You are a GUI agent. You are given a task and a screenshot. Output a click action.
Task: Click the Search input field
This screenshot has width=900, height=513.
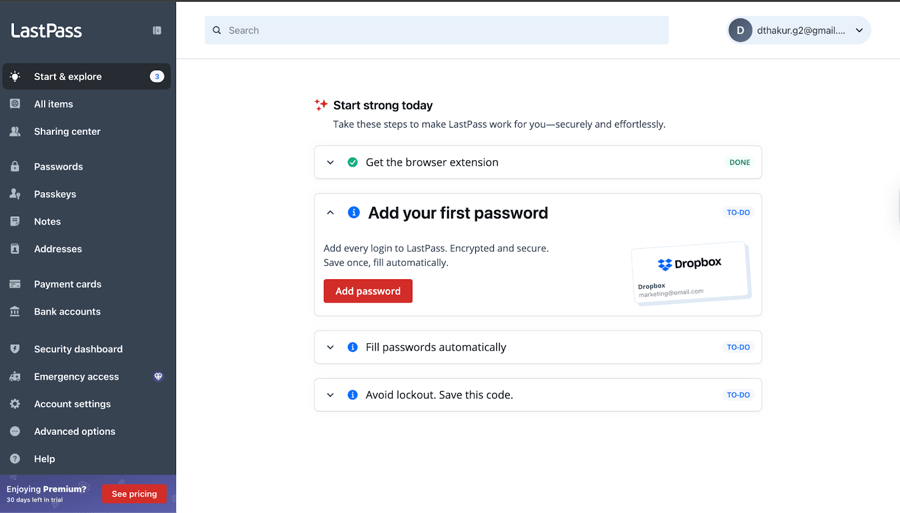[437, 30]
